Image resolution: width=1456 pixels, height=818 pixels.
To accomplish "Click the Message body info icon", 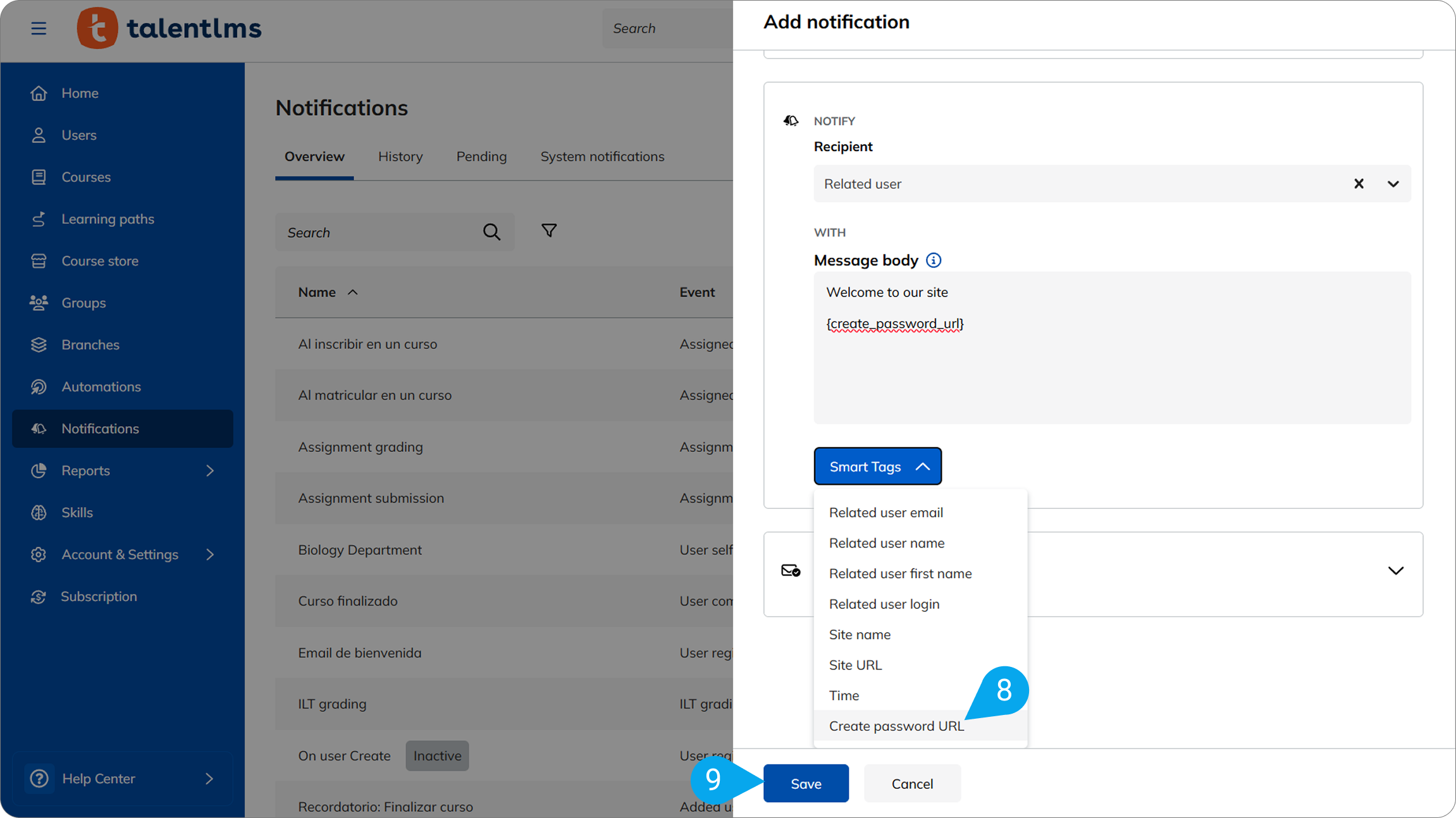I will (933, 260).
